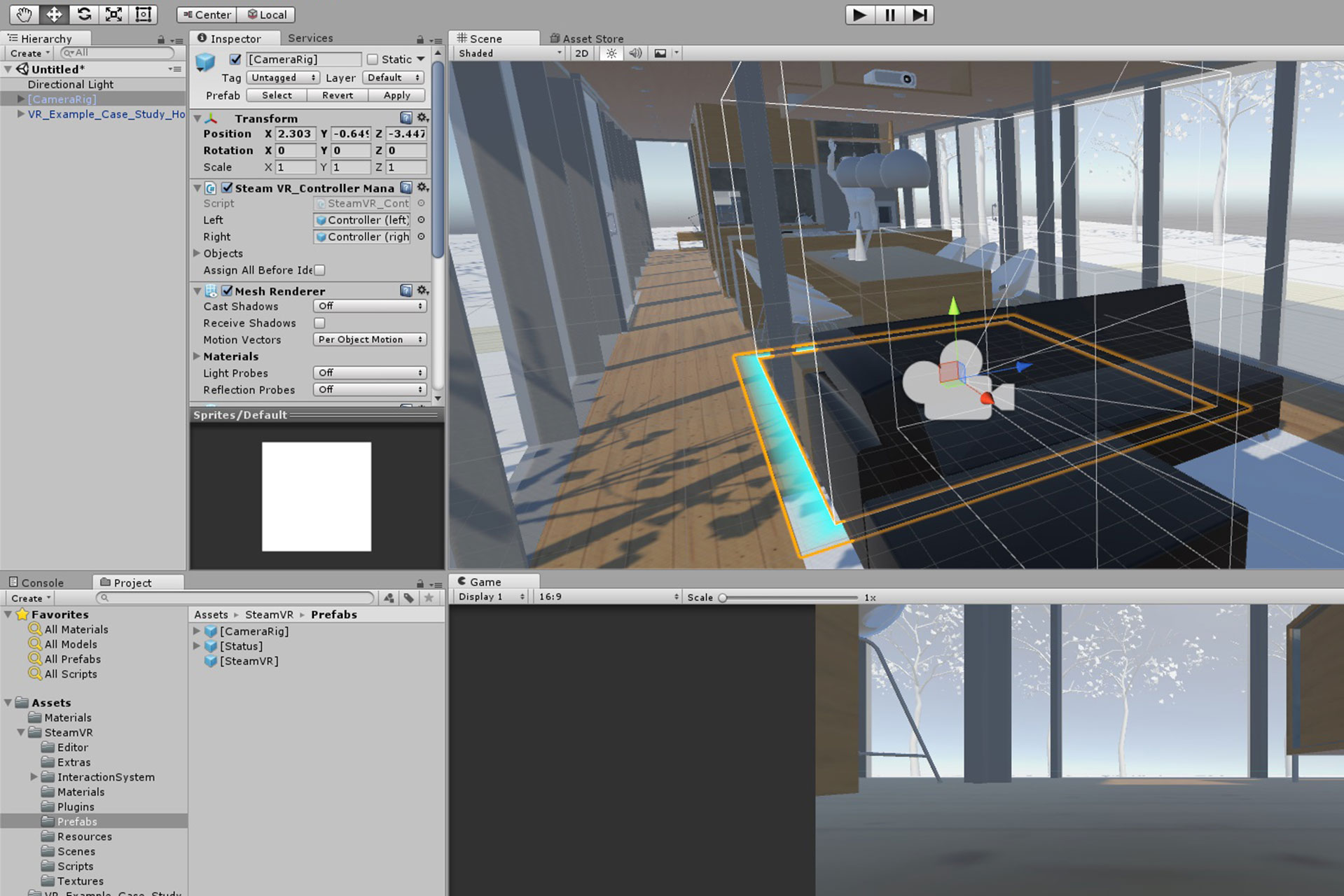Screen dimensions: 1344x896
Task: Toggle the Static checkbox
Action: pyautogui.click(x=373, y=59)
